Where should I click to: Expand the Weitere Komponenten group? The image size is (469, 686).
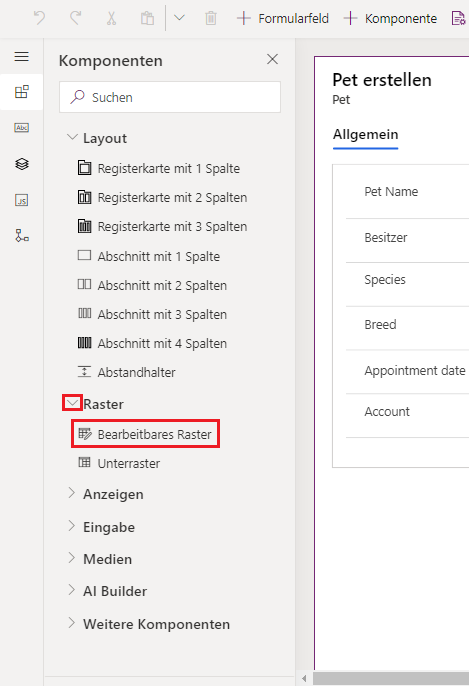coord(72,623)
